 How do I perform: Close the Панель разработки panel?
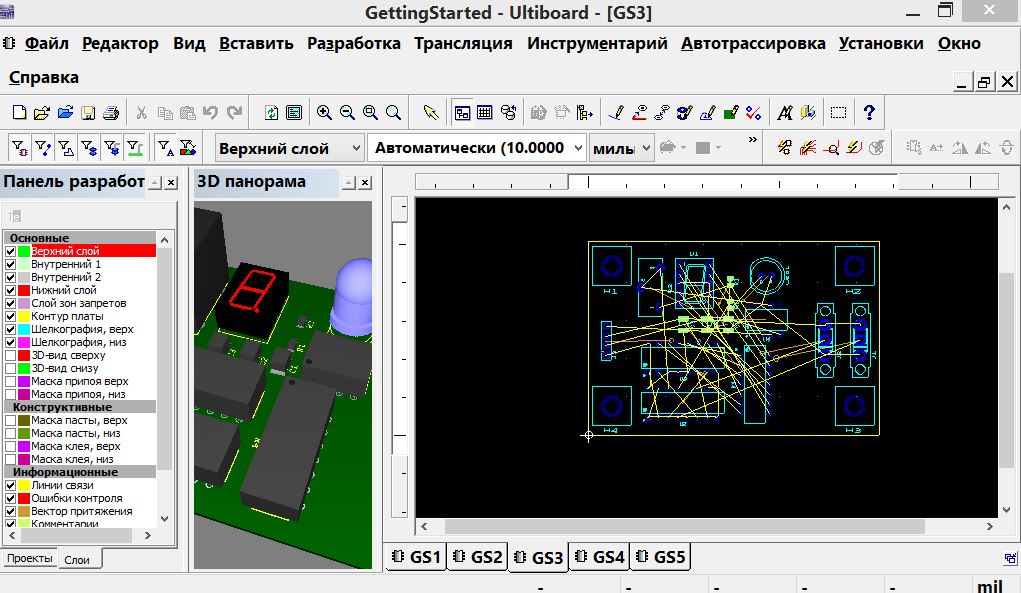pos(171,183)
